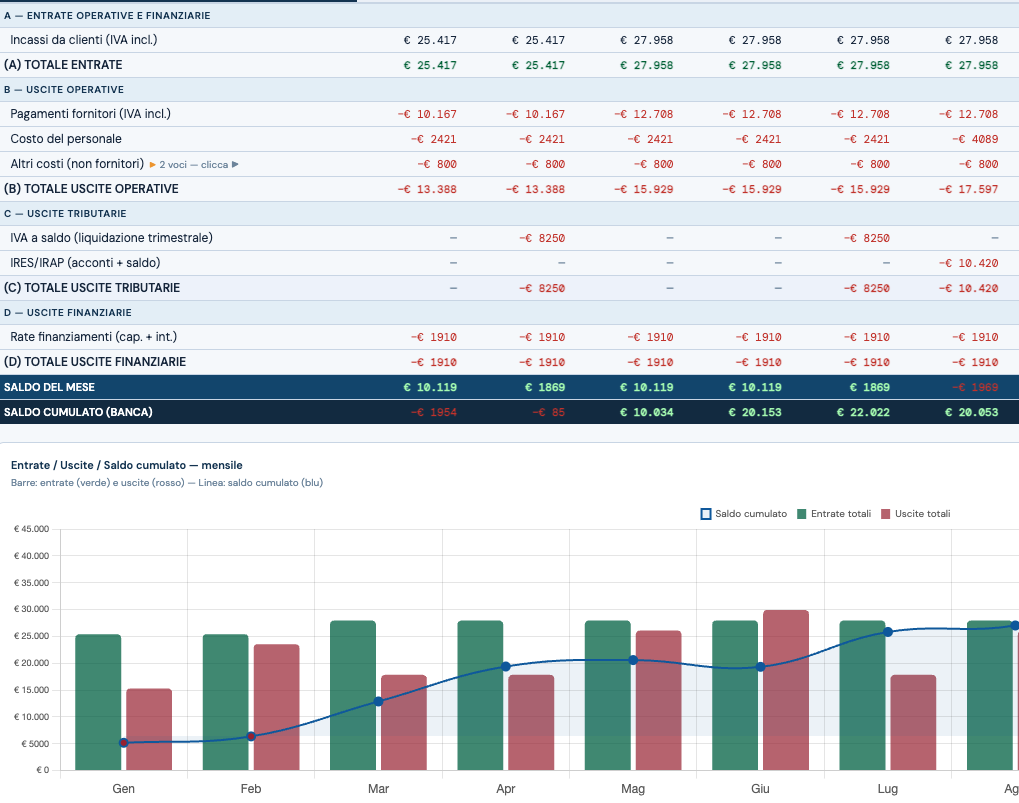Select the "(A) TOTALE ENTRATE" row label

tap(63, 65)
